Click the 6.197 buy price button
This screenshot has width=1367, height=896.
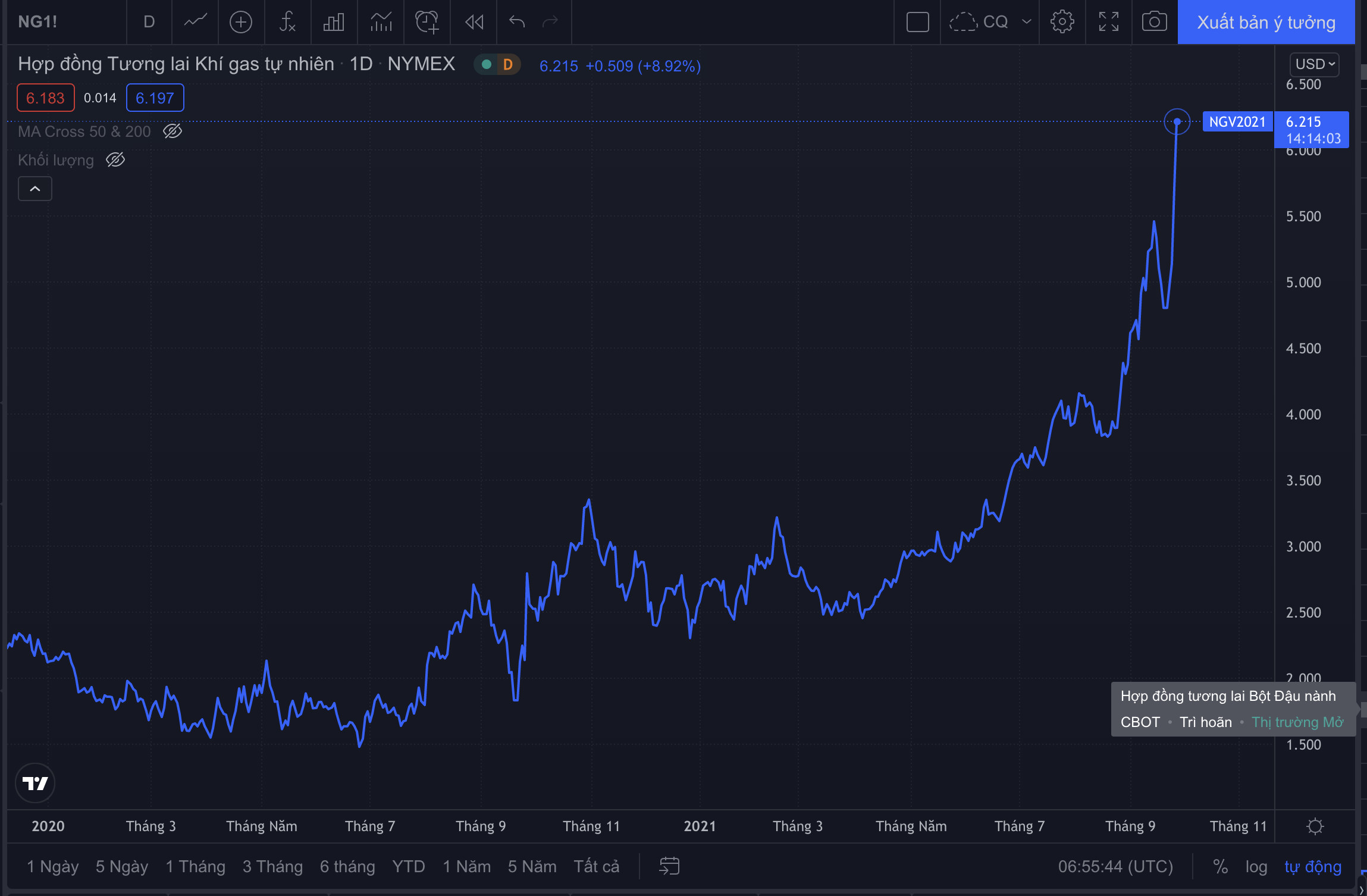(155, 98)
